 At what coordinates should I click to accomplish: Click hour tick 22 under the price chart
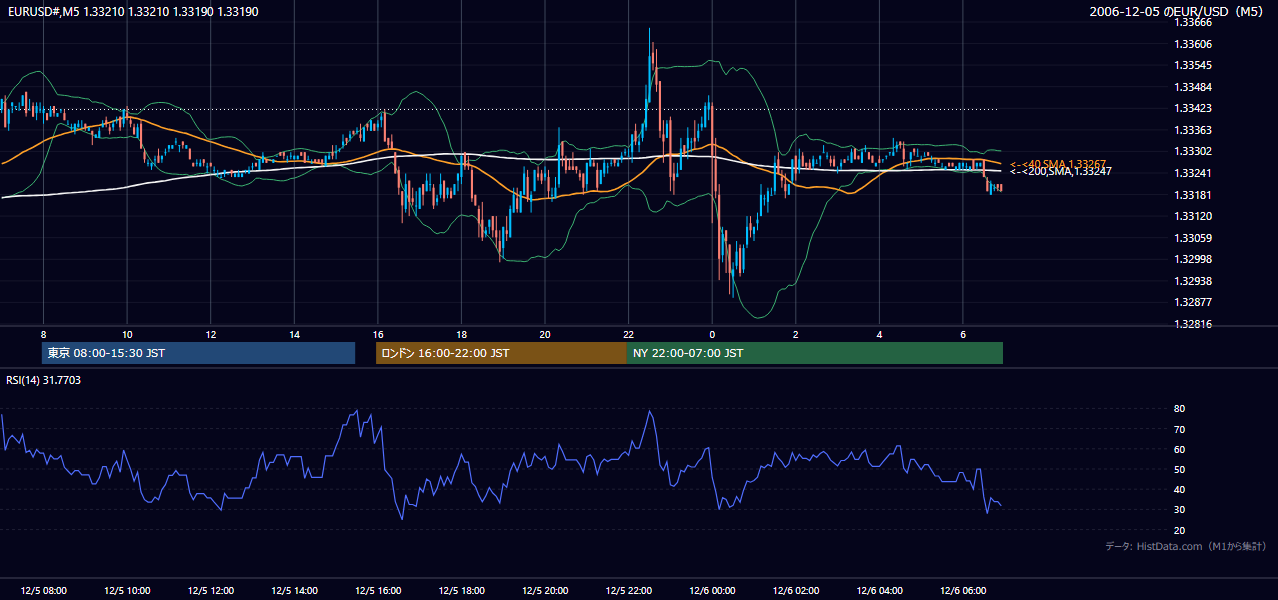[628, 334]
